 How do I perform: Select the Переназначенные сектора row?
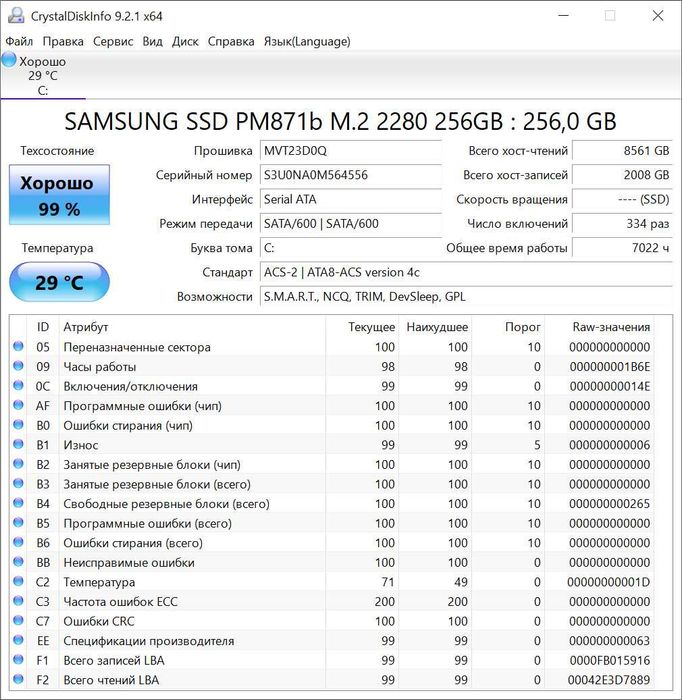tap(332, 347)
